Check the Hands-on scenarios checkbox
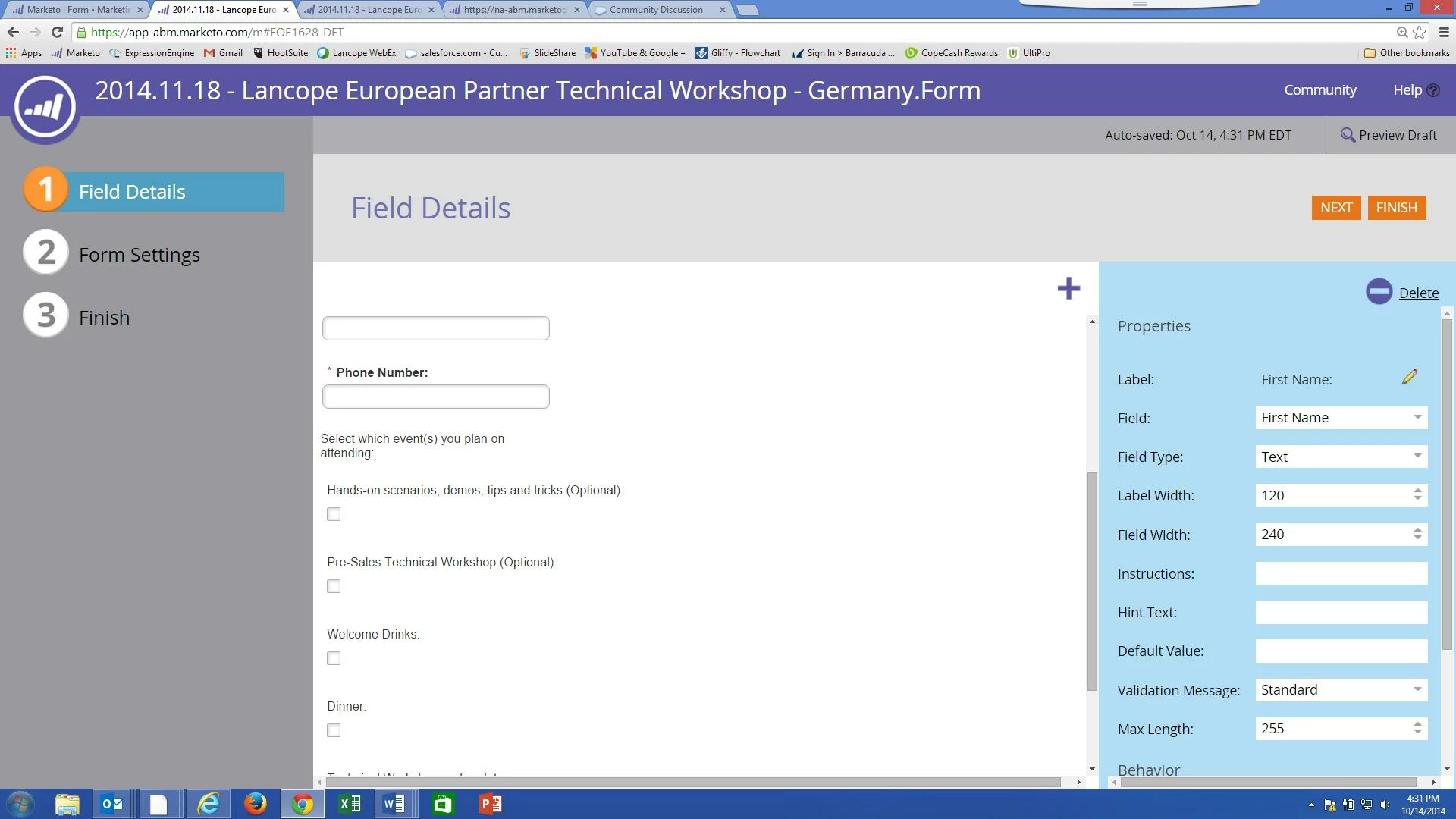1456x819 pixels. tap(334, 515)
